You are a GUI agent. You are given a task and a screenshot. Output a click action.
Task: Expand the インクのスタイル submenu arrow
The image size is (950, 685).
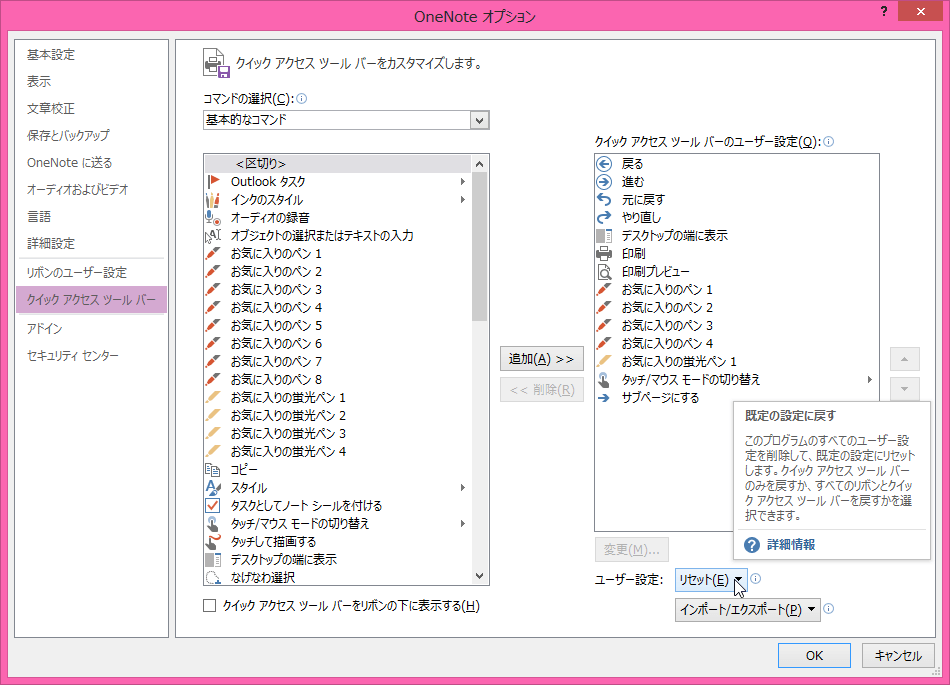462,199
